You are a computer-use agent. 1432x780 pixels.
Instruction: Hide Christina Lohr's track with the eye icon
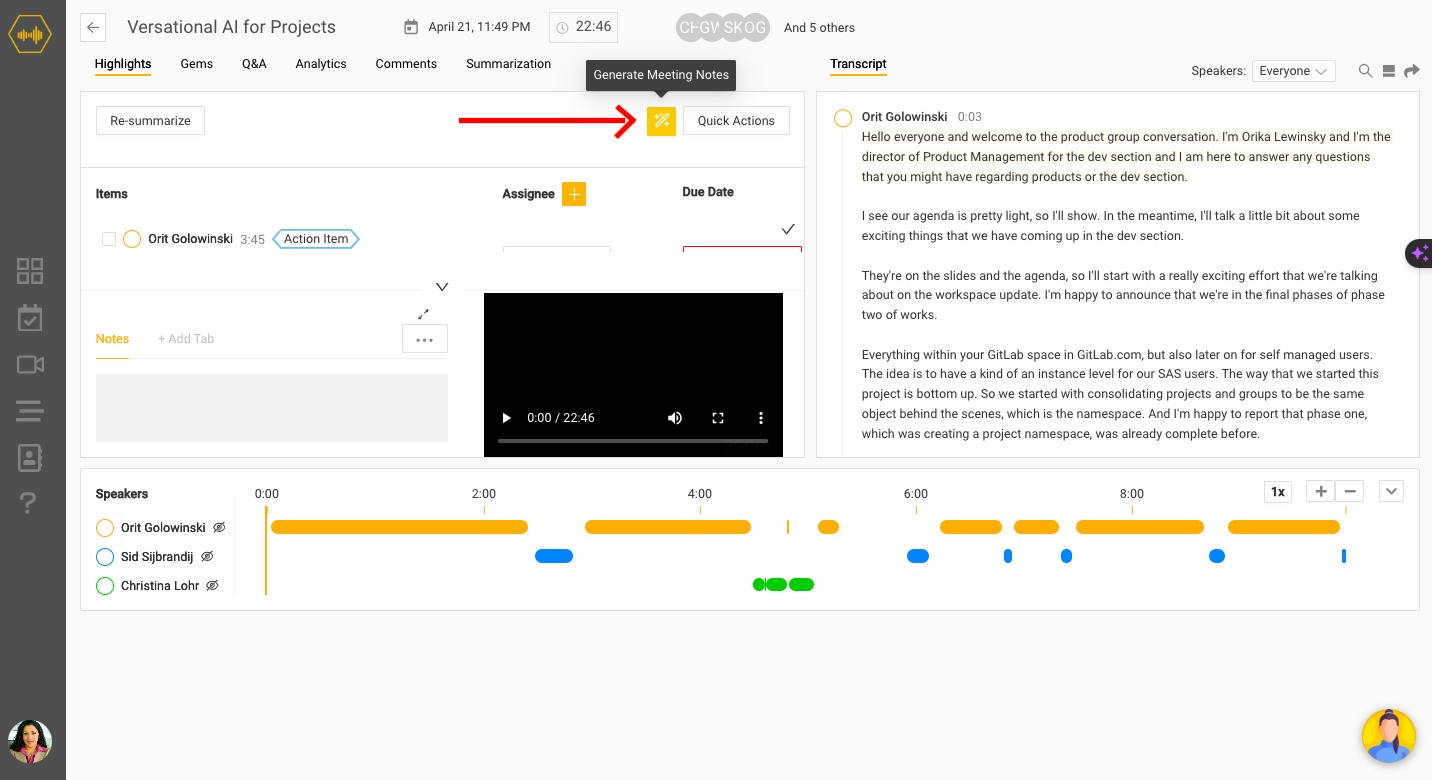click(212, 585)
